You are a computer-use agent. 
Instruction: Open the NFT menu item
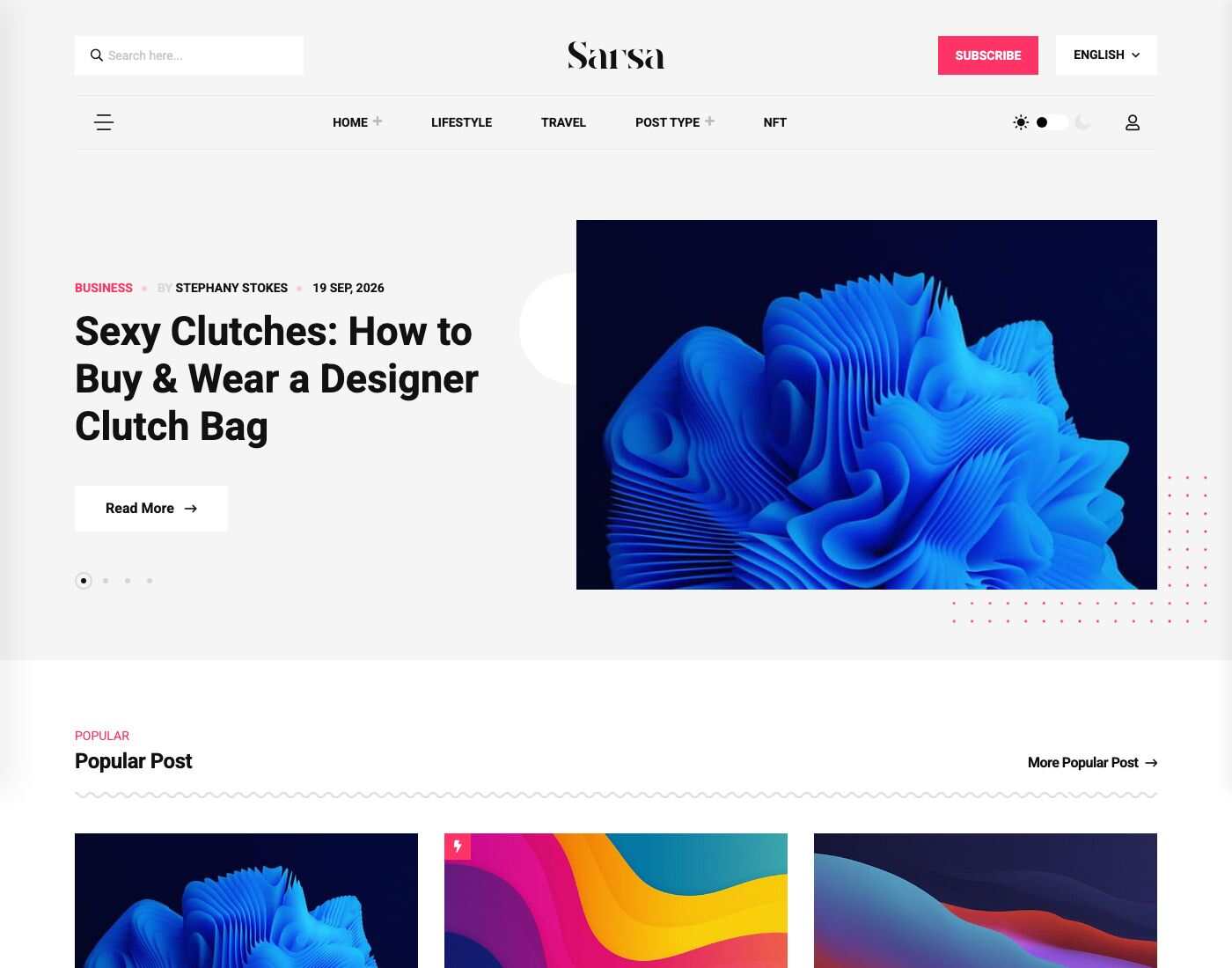(775, 122)
